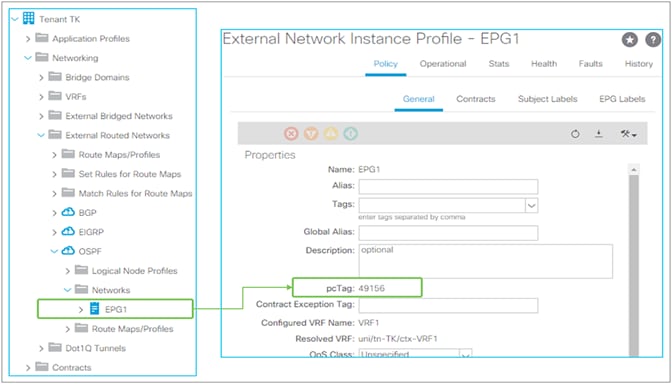Select Match Rules for Route Maps
672x384 pixels.
135,193
